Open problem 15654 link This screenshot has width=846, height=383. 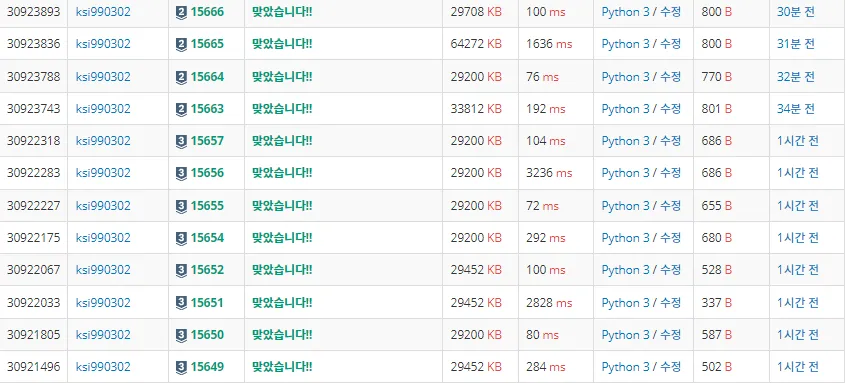point(207,238)
